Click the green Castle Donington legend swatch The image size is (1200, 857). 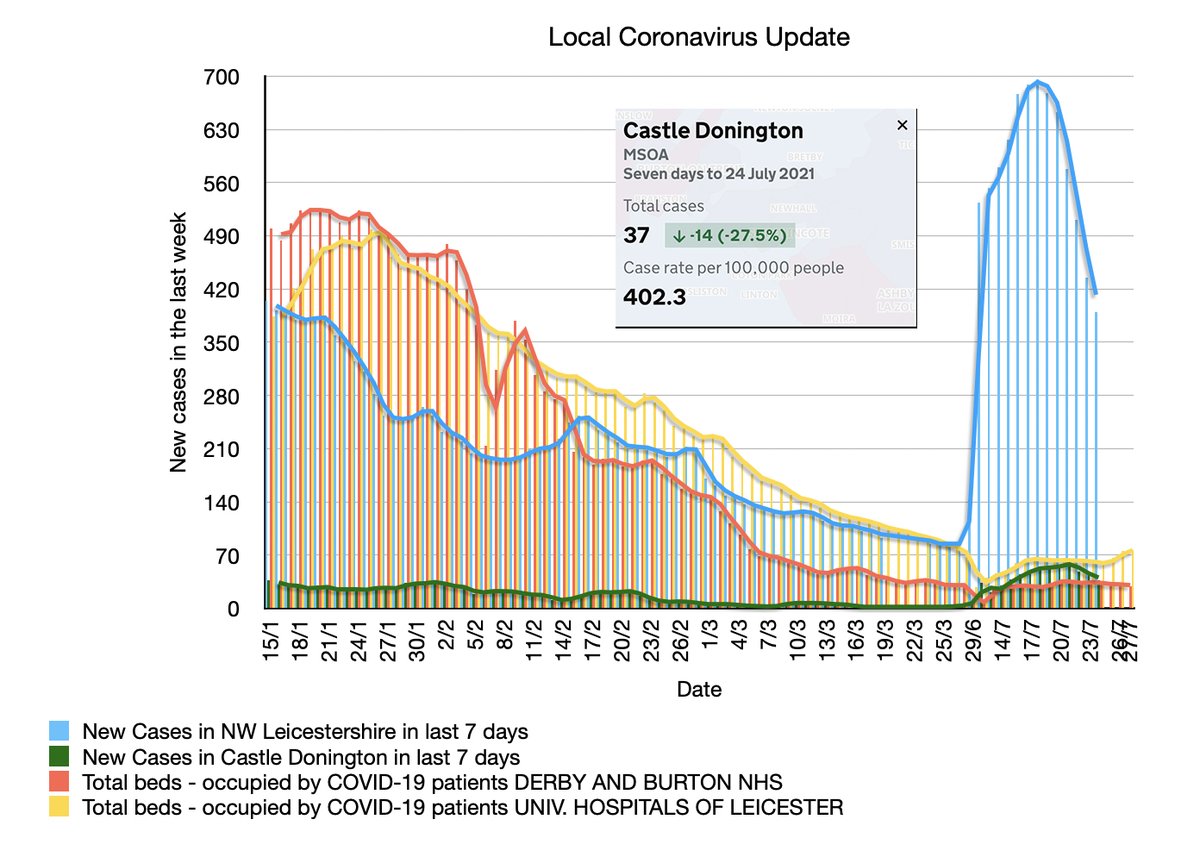(x=61, y=756)
